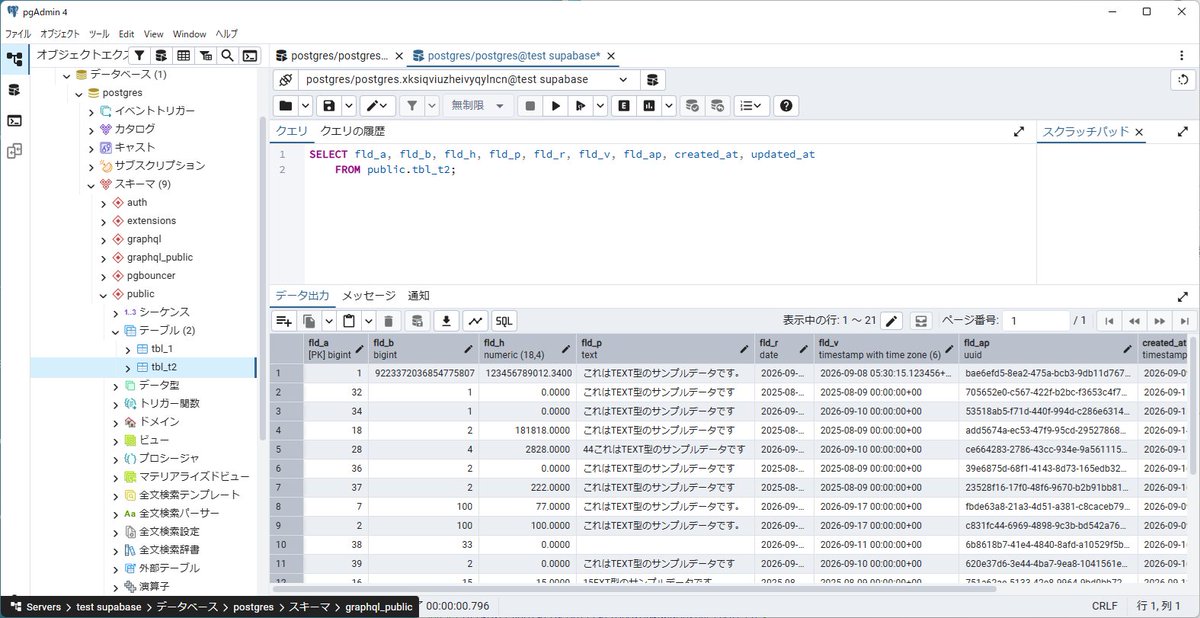Click the save data changes icon
Viewport: 1200px width, 618px height.
pyautogui.click(x=418, y=320)
